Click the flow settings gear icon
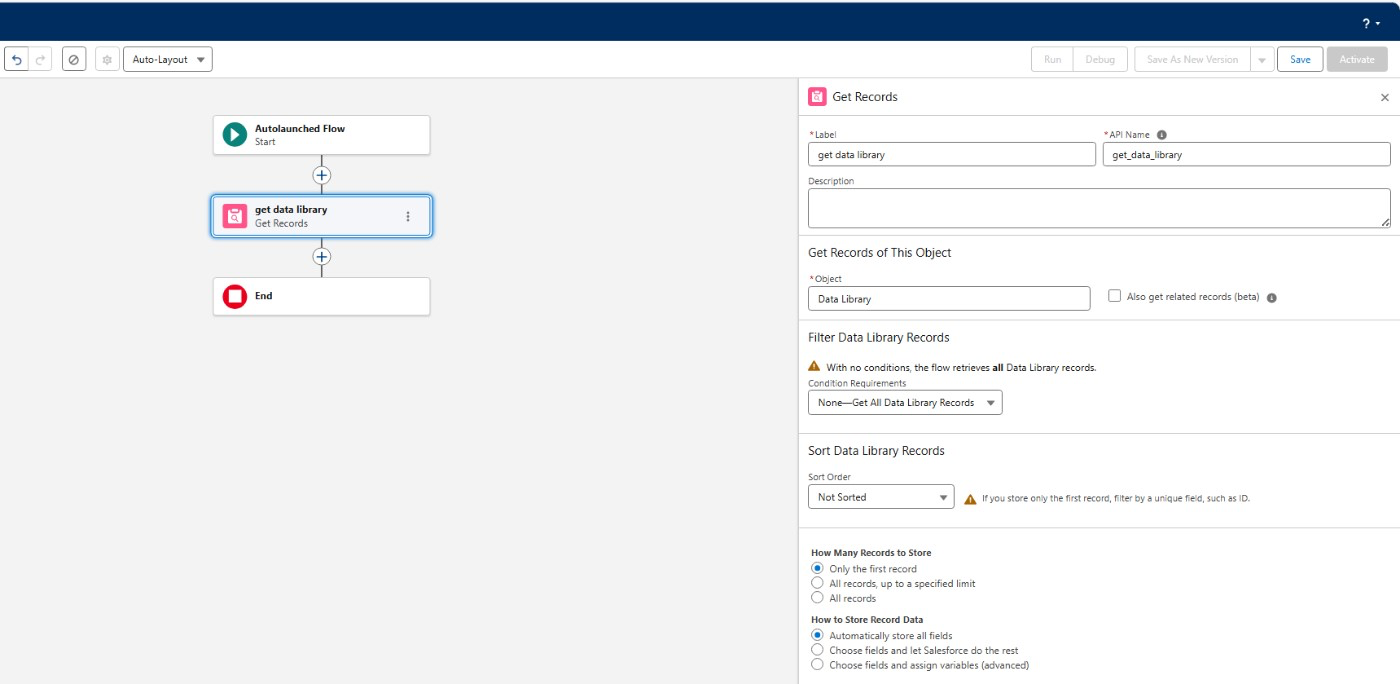 point(107,60)
